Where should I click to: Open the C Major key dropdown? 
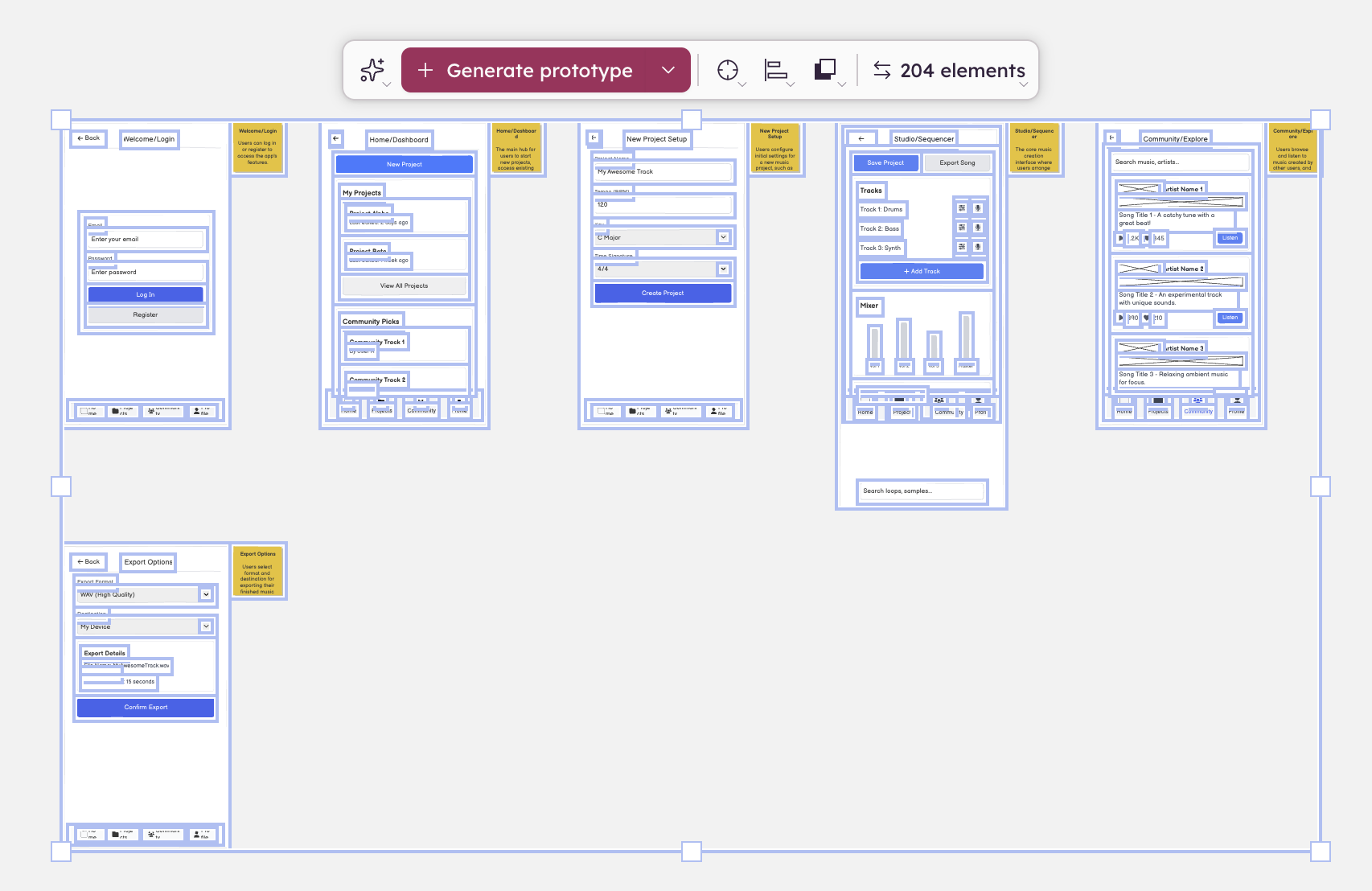[x=723, y=237]
